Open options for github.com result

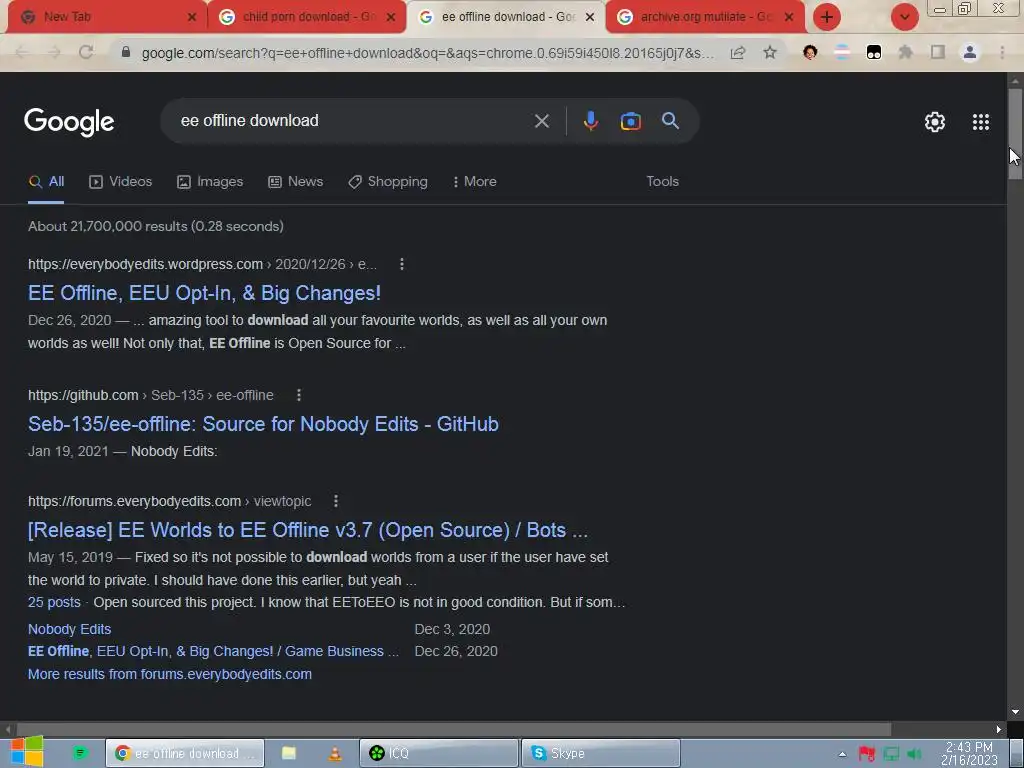298,395
